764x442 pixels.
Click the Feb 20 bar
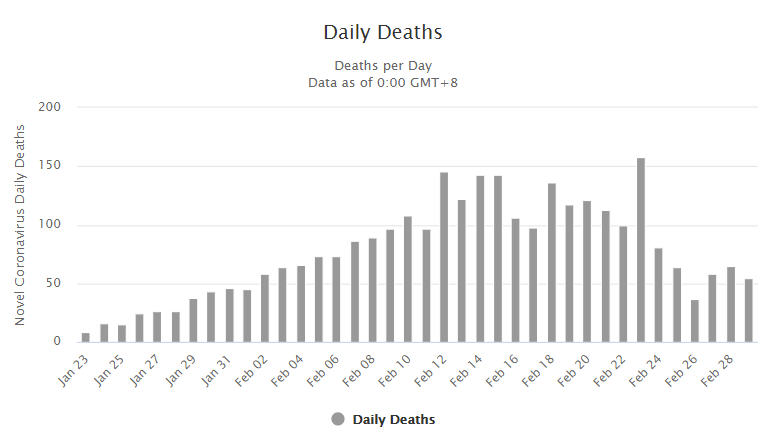587,271
